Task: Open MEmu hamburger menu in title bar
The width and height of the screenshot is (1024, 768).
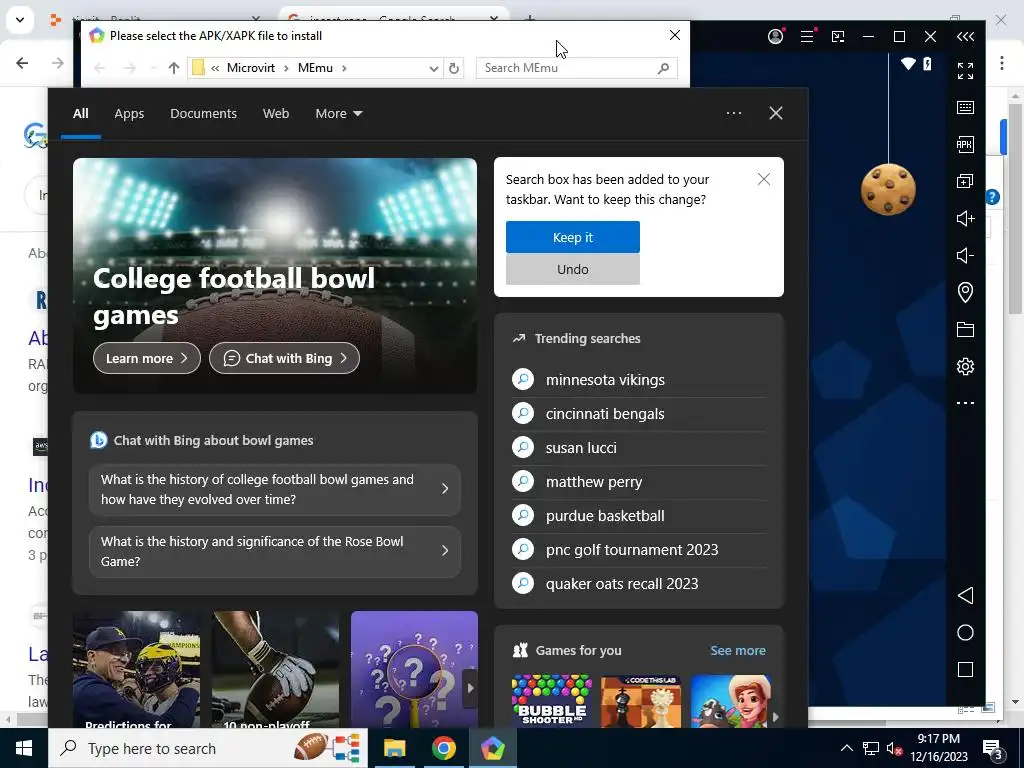Action: pyautogui.click(x=807, y=37)
